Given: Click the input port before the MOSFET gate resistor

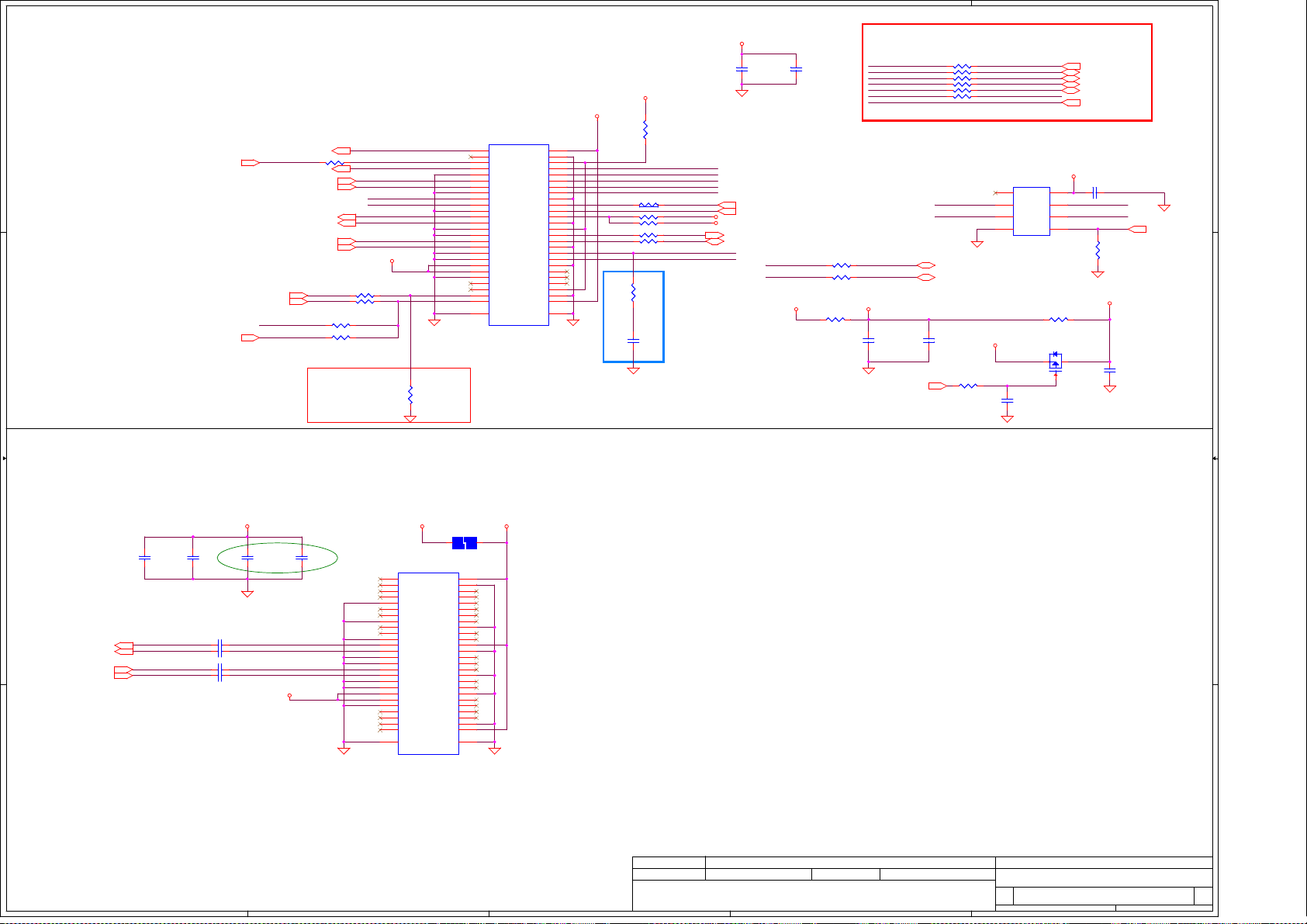Looking at the screenshot, I should [937, 386].
